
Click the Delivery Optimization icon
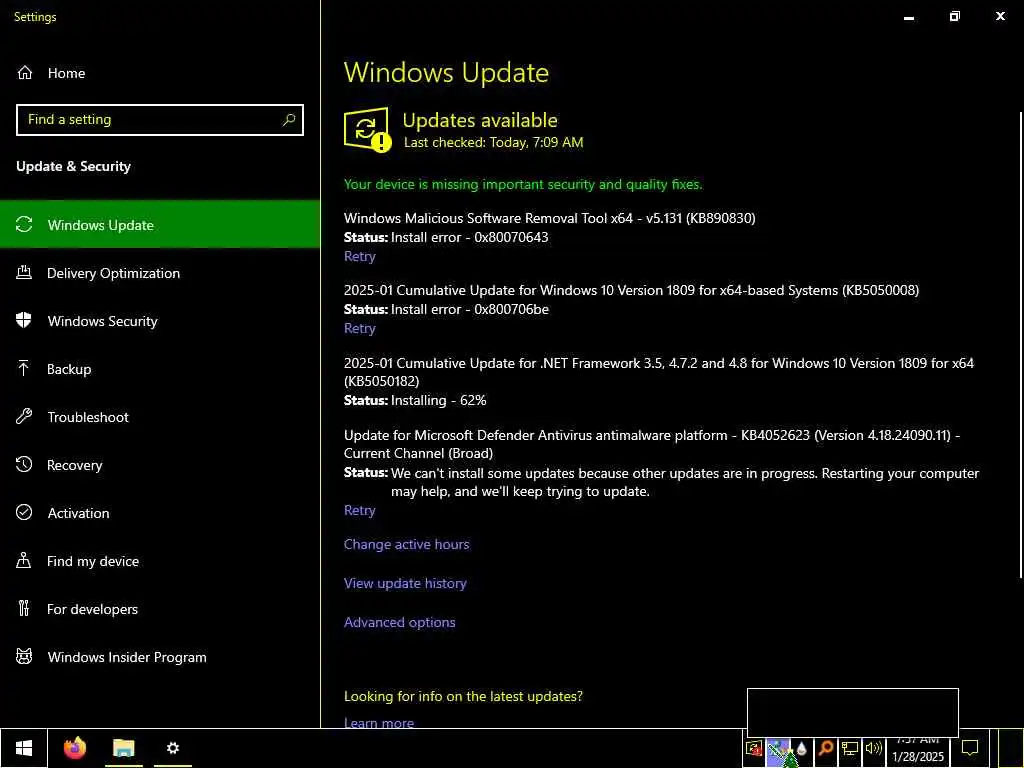click(24, 272)
